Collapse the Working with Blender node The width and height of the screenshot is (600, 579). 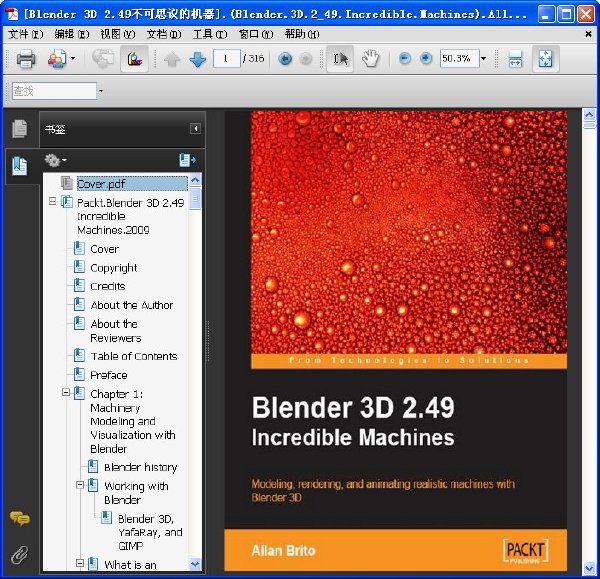point(80,485)
